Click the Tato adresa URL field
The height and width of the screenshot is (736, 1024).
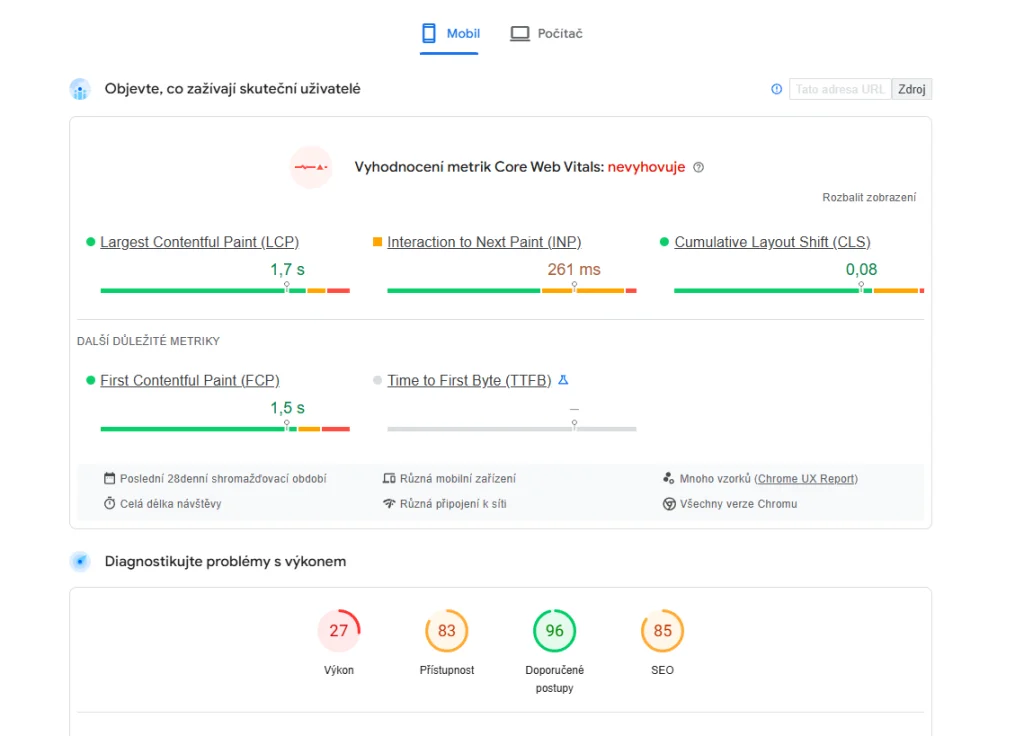(840, 89)
